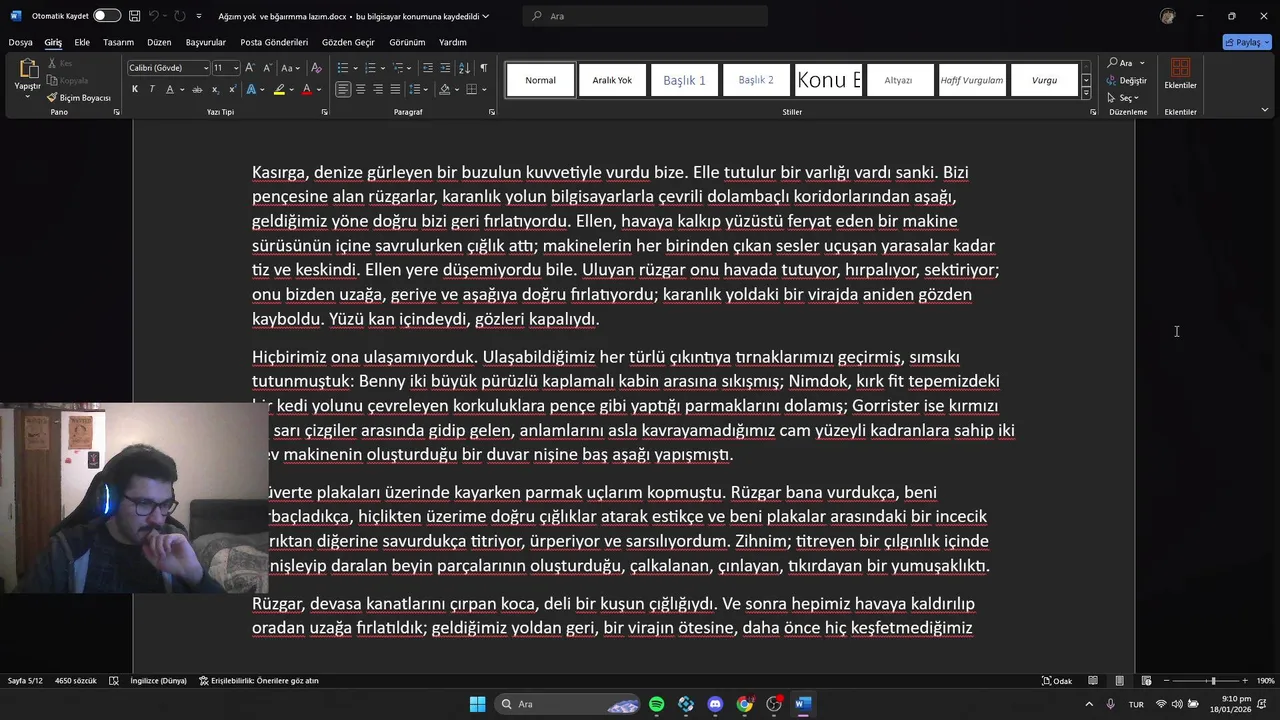Open the Seç (Select) dropdown
This screenshot has width=1280, height=720.
click(x=1124, y=98)
